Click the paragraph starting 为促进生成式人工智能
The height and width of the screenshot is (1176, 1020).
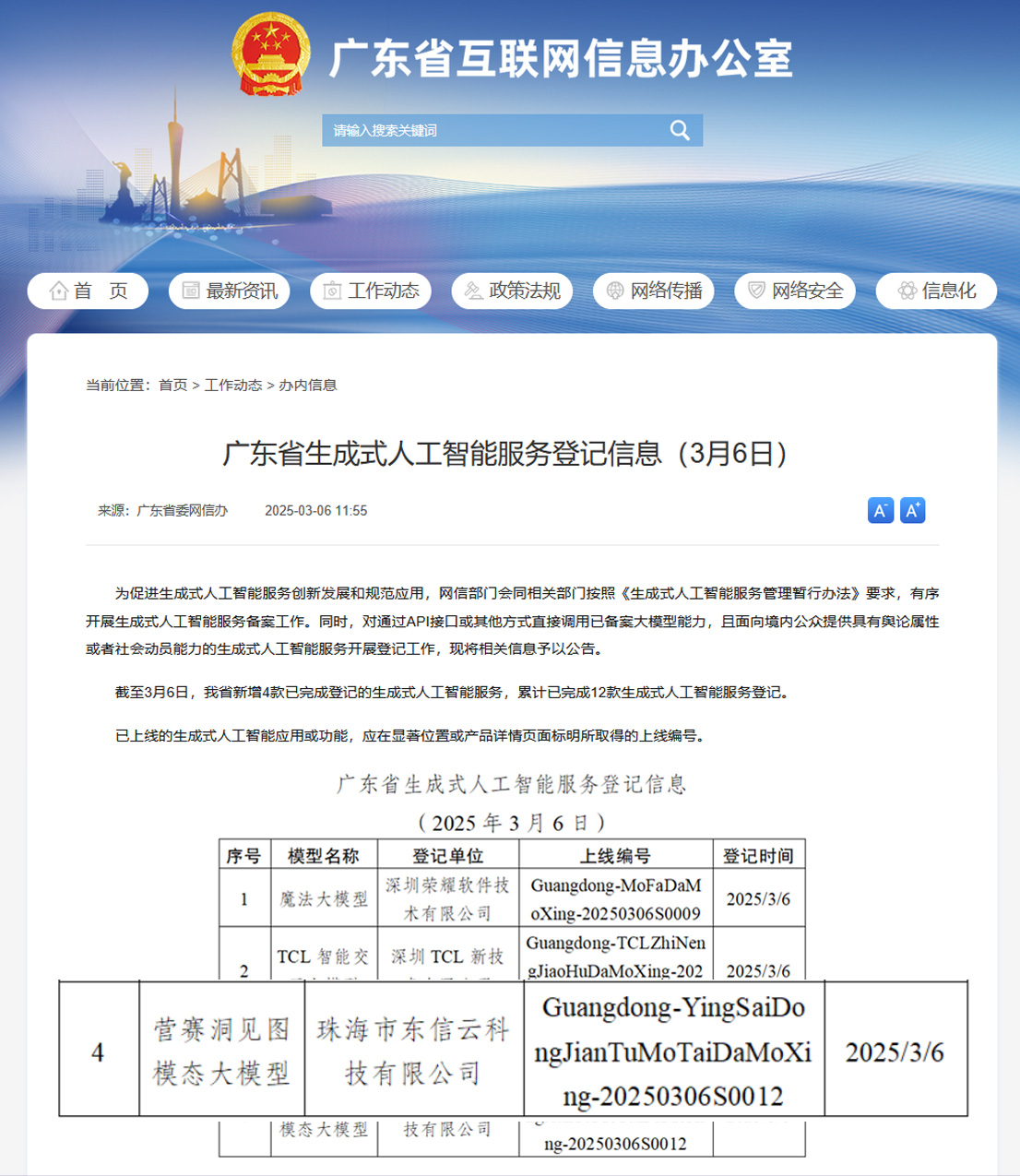pos(513,621)
